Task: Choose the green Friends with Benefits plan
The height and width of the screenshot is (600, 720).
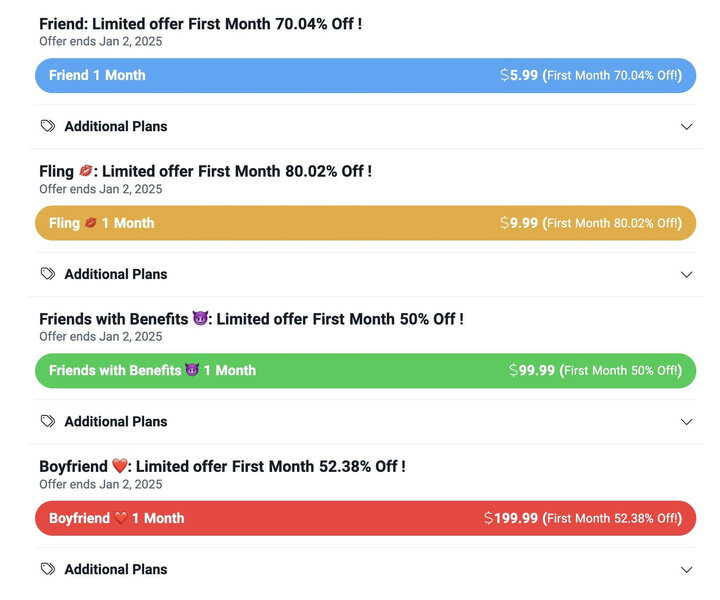Action: [x=365, y=370]
